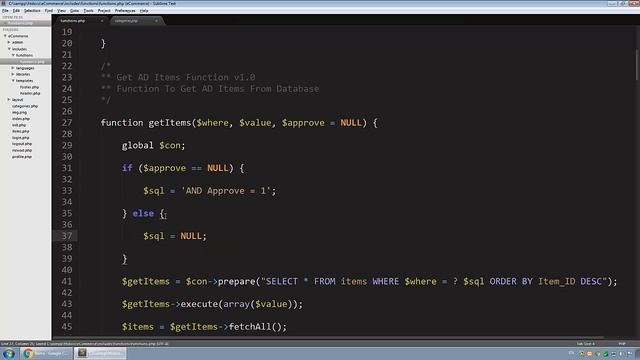
Task: Select functions.php under Open Files
Action: (x=20, y=23)
